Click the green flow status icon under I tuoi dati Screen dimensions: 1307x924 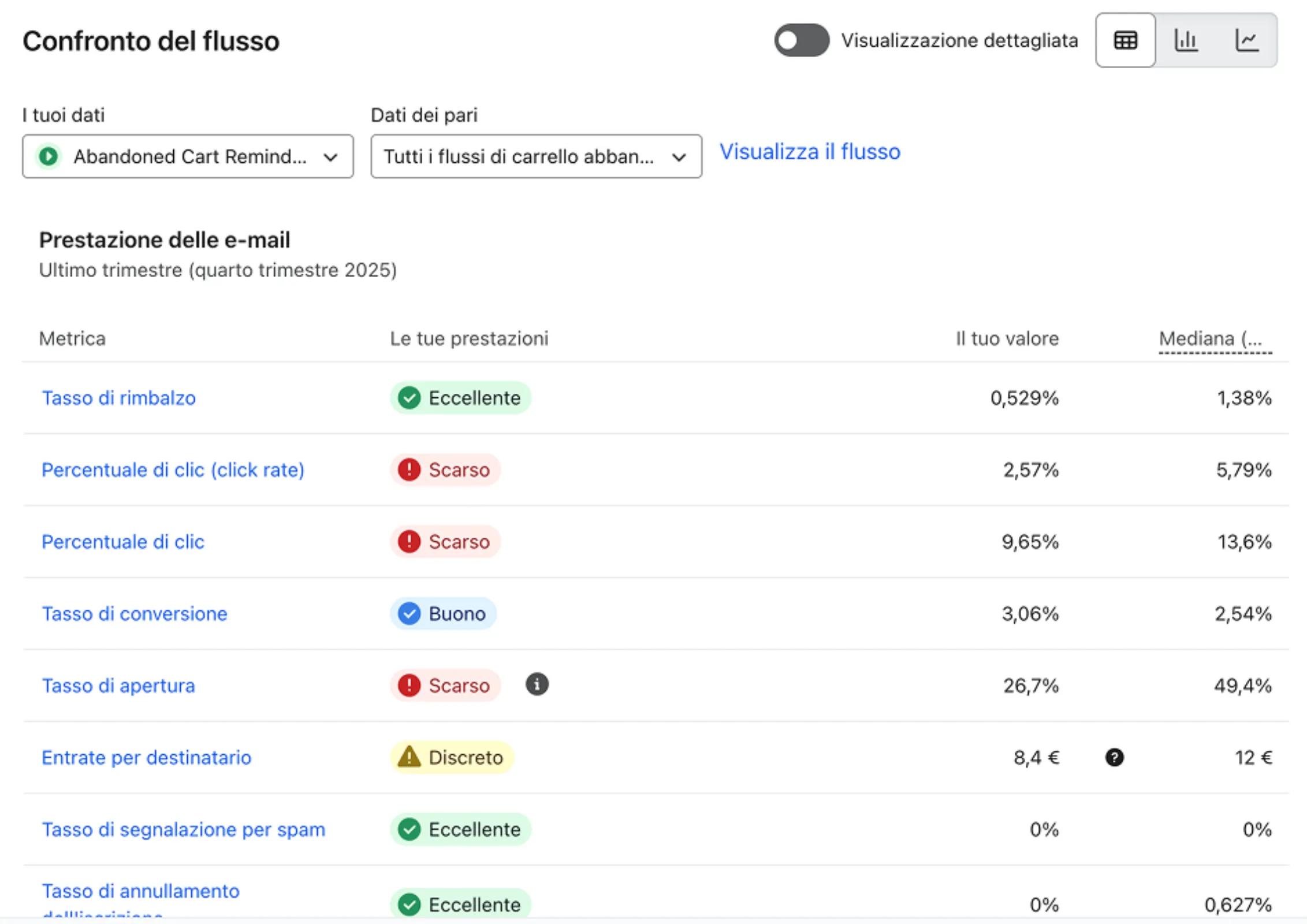tap(50, 156)
